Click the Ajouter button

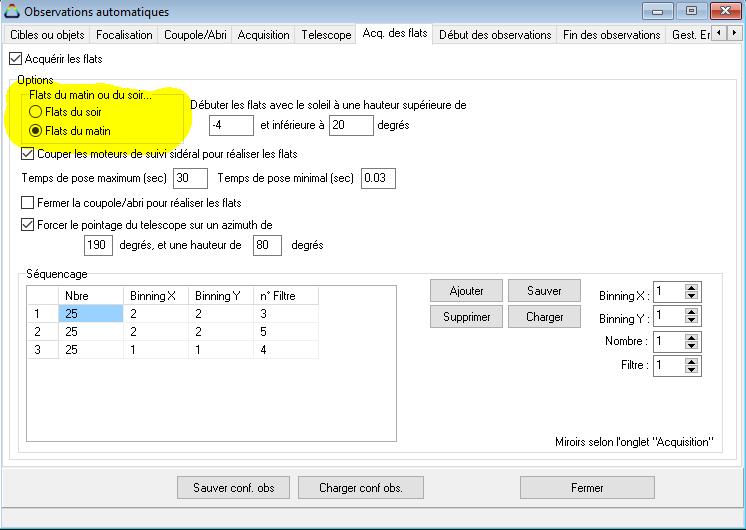click(x=466, y=291)
